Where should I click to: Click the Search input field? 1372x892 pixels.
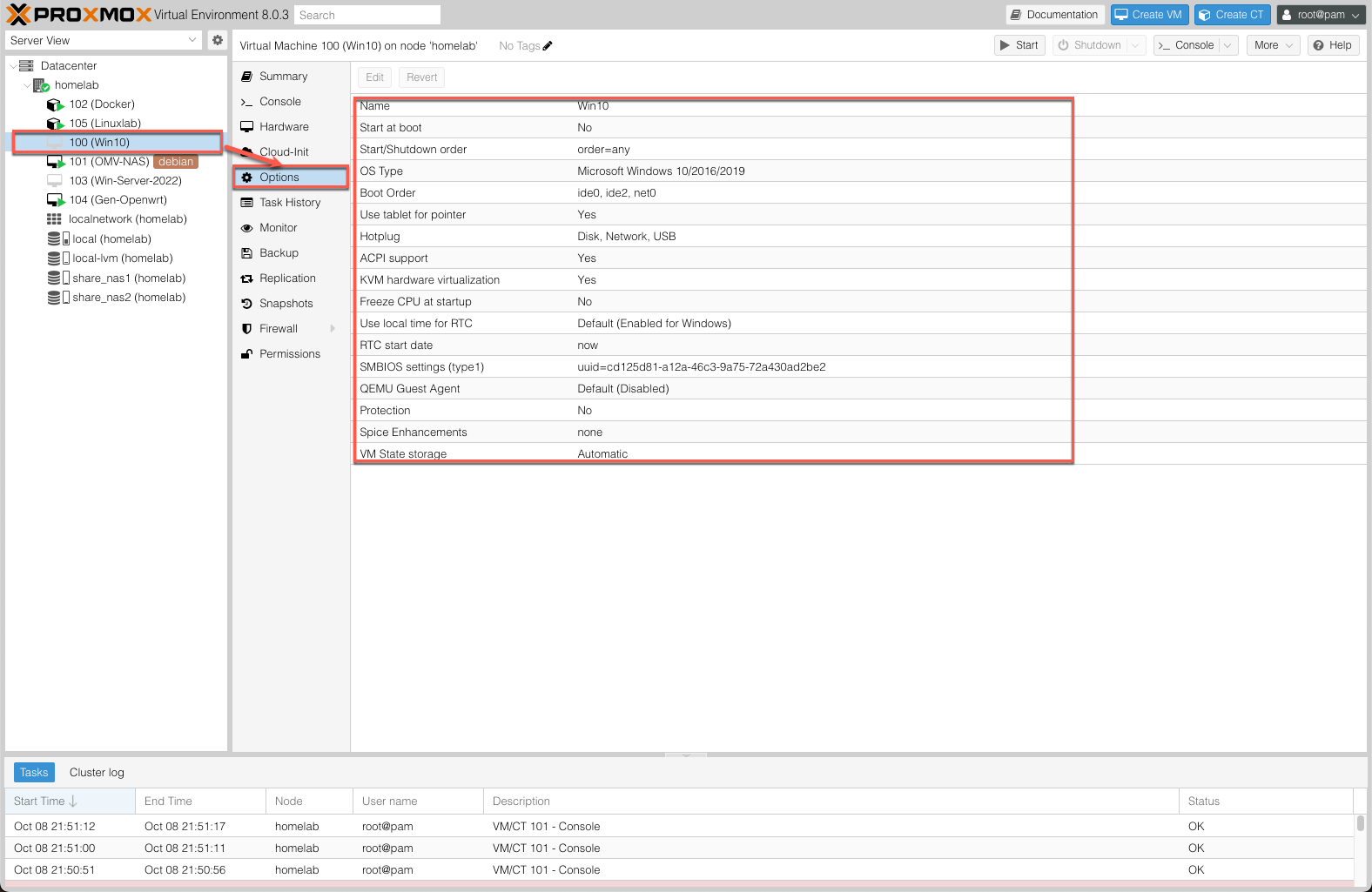(367, 15)
